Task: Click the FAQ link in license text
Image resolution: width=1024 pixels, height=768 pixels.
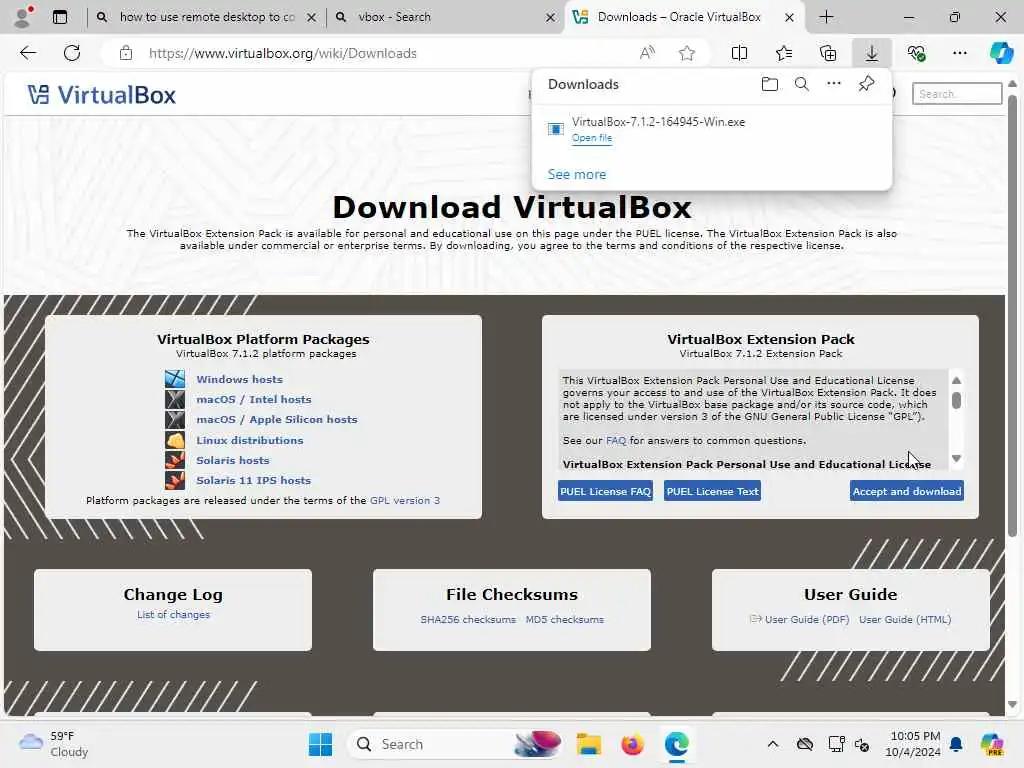Action: (616, 441)
